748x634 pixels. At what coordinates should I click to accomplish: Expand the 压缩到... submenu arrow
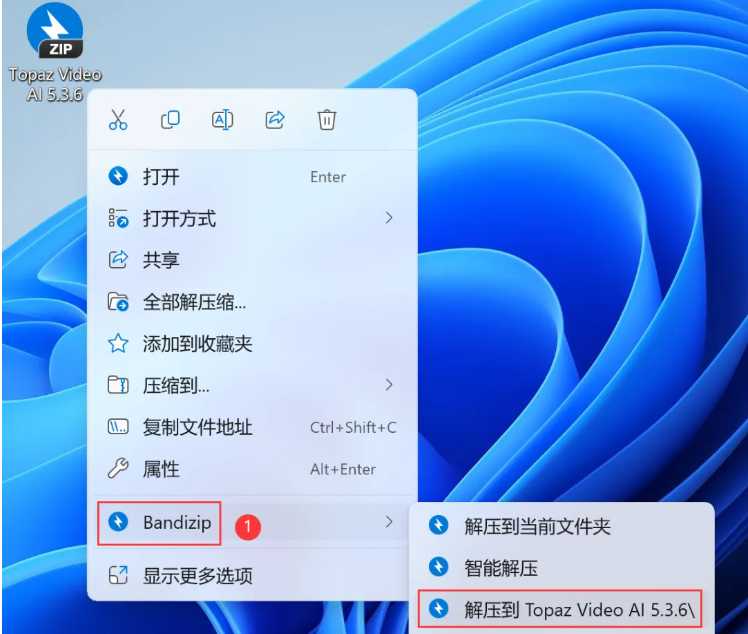click(x=389, y=385)
